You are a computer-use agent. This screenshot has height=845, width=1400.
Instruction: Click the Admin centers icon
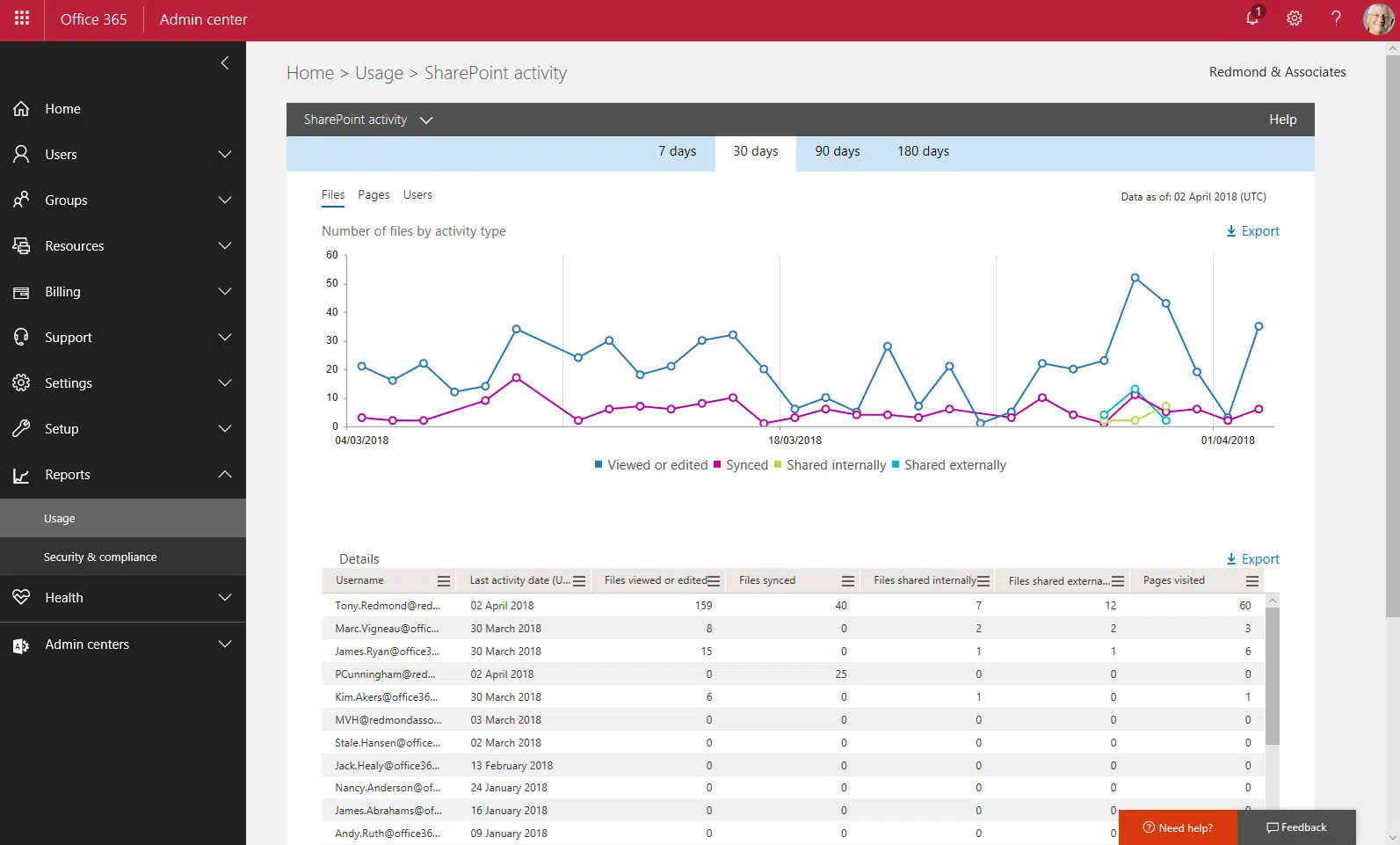point(21,645)
